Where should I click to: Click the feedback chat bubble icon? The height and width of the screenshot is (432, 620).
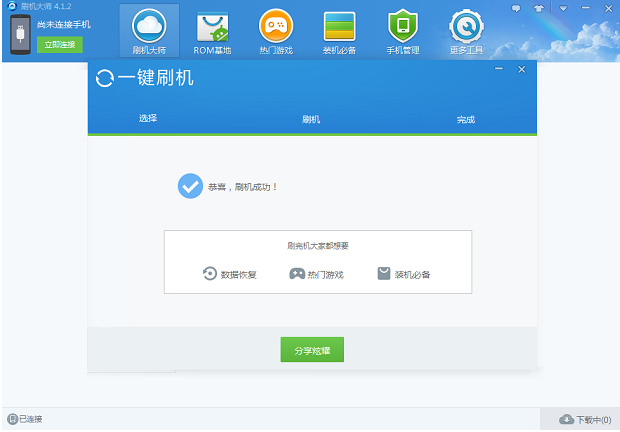point(517,8)
